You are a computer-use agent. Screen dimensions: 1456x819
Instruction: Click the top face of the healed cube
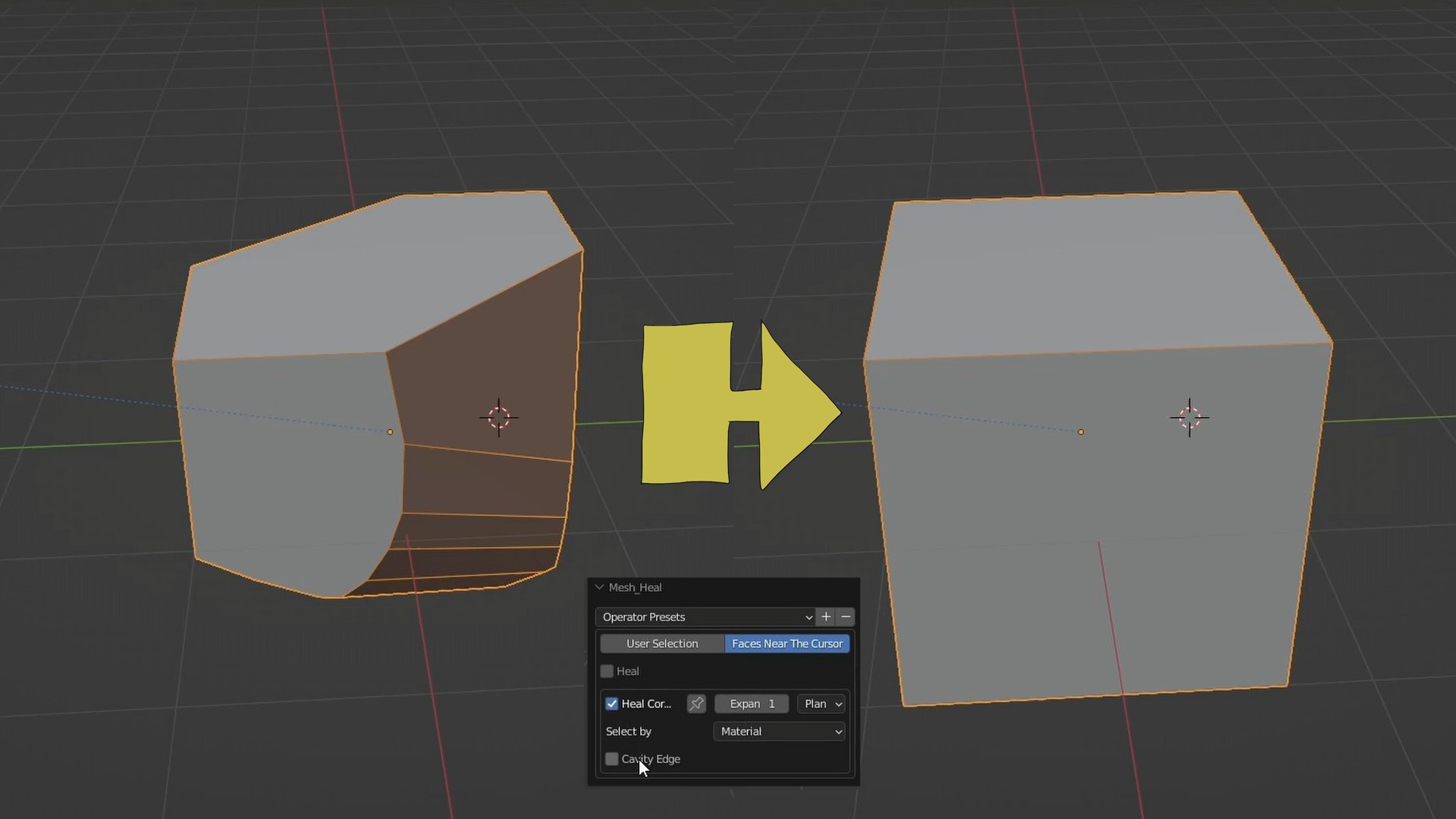pyautogui.click(x=1092, y=273)
